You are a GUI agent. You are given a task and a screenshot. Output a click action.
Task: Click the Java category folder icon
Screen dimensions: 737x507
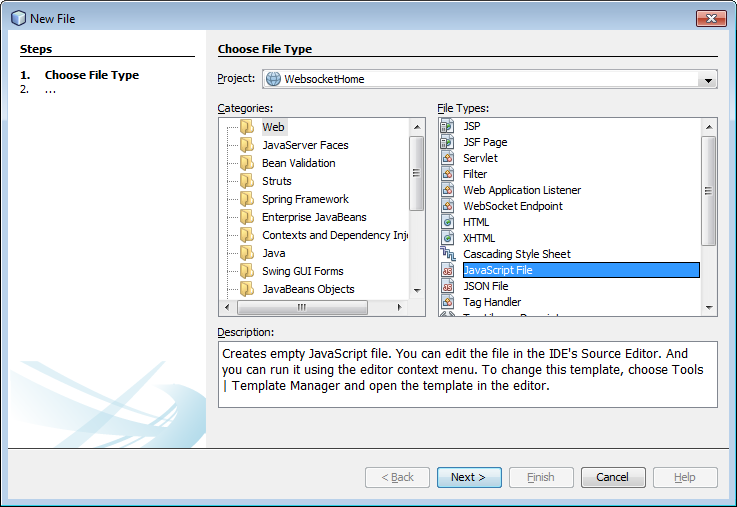[247, 253]
